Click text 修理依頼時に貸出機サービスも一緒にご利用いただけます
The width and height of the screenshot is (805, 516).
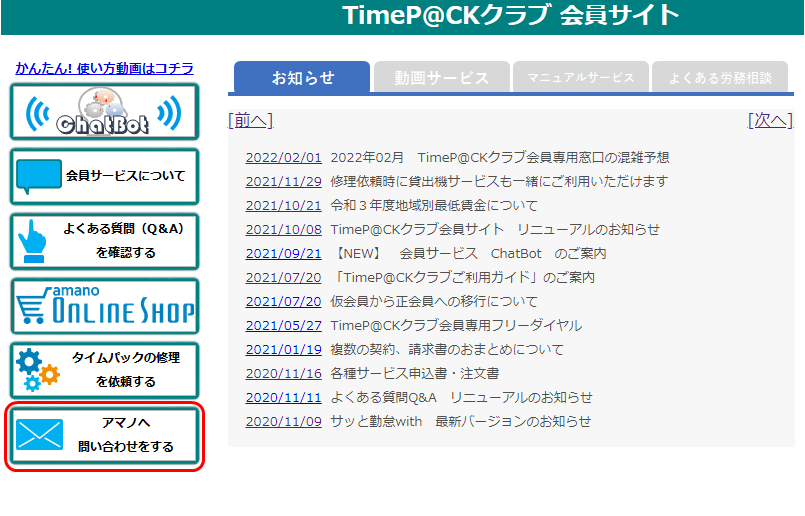(x=499, y=182)
